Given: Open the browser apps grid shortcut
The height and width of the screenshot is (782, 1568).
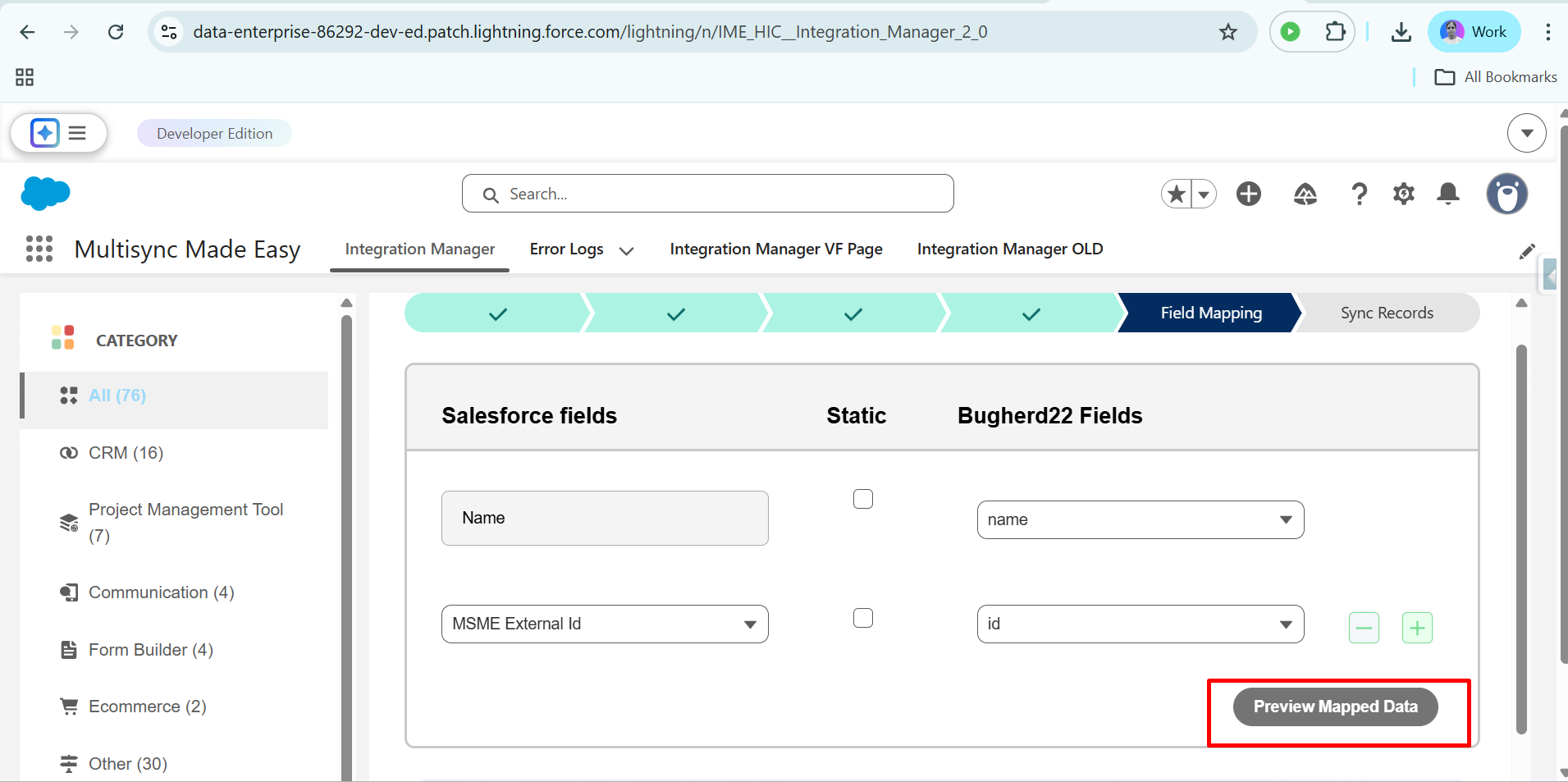Looking at the screenshot, I should pos(25,77).
